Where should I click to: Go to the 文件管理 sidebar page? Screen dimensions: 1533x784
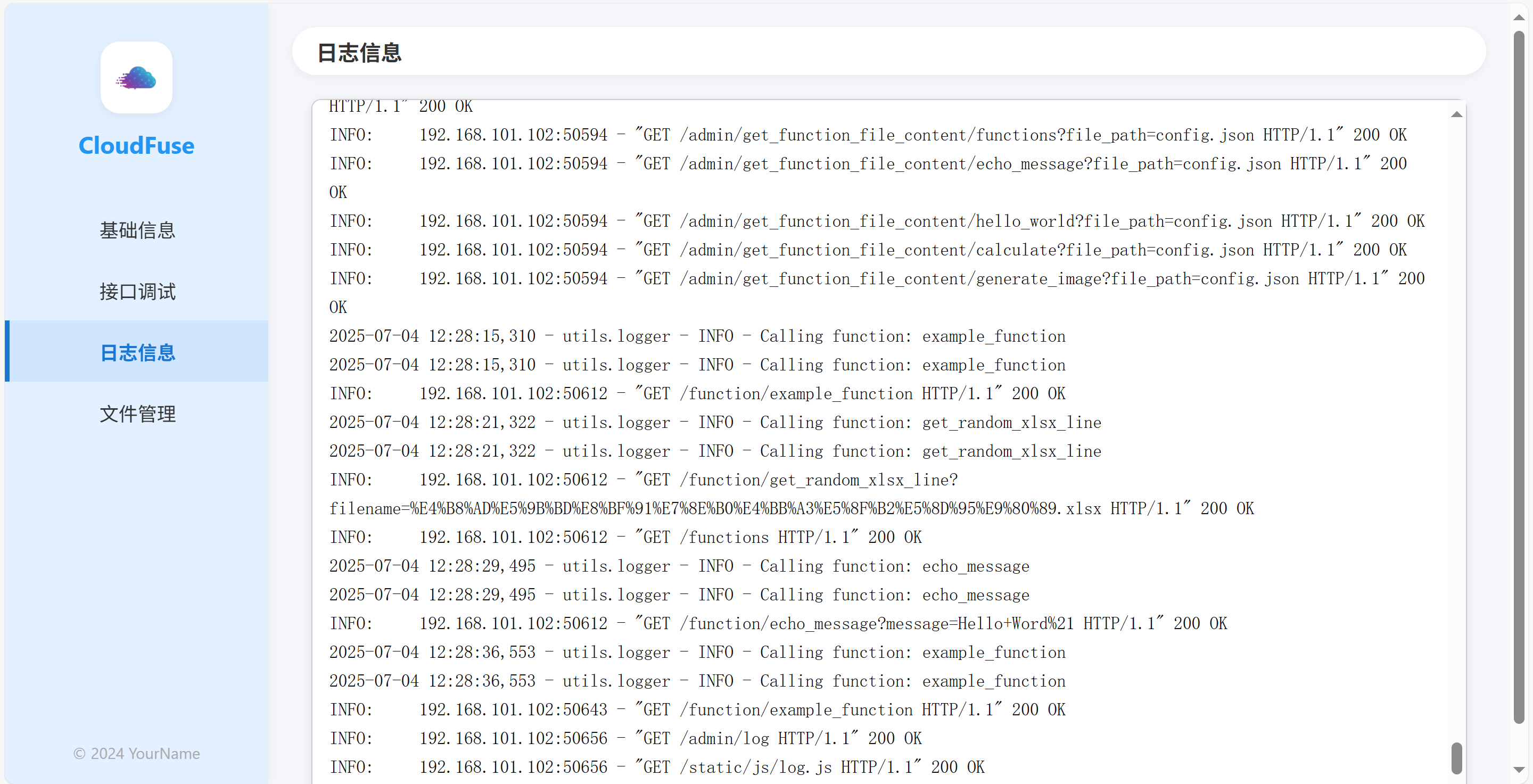[x=137, y=414]
